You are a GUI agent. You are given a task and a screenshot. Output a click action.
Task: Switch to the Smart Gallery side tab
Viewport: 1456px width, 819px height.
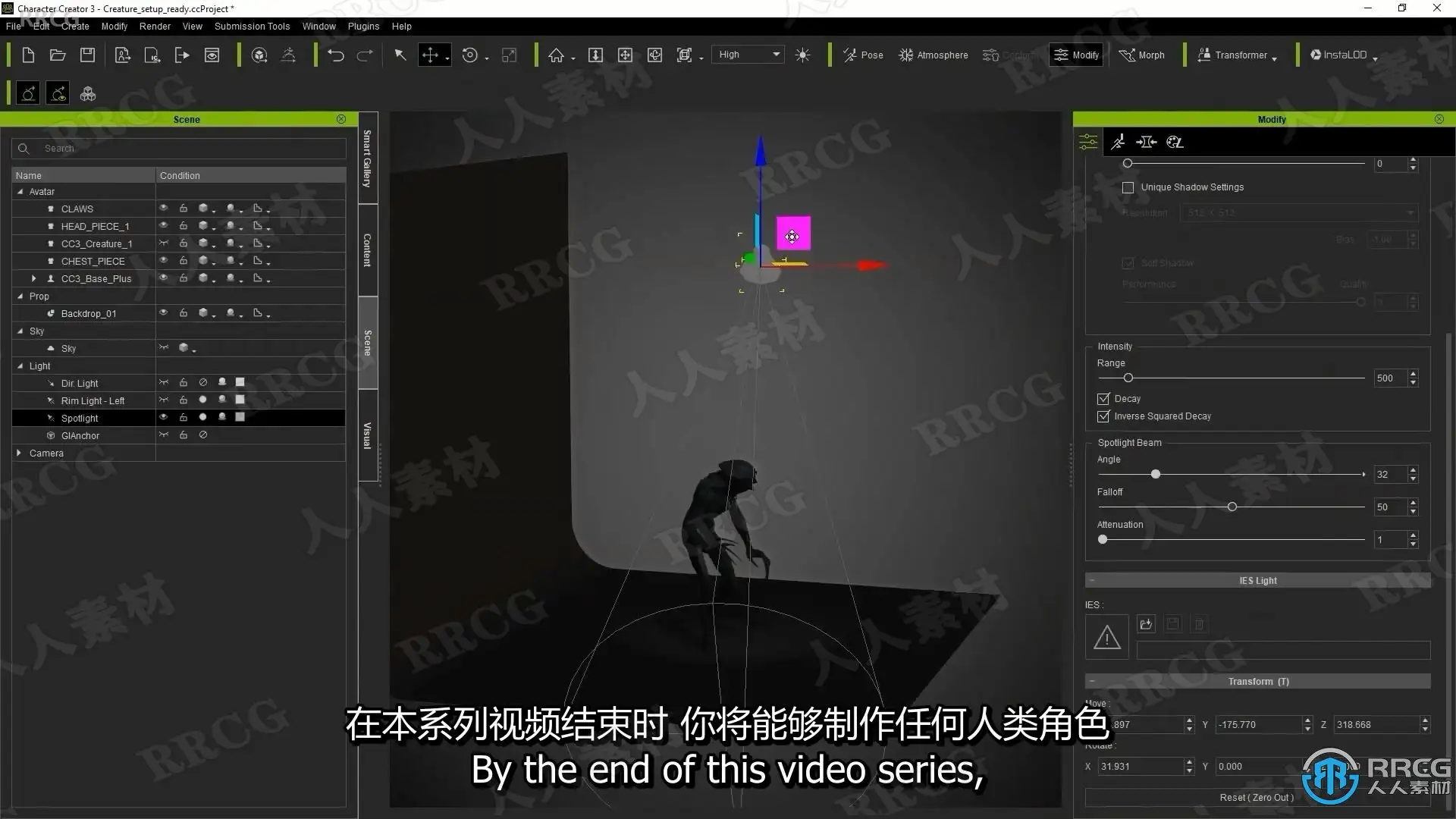(368, 158)
